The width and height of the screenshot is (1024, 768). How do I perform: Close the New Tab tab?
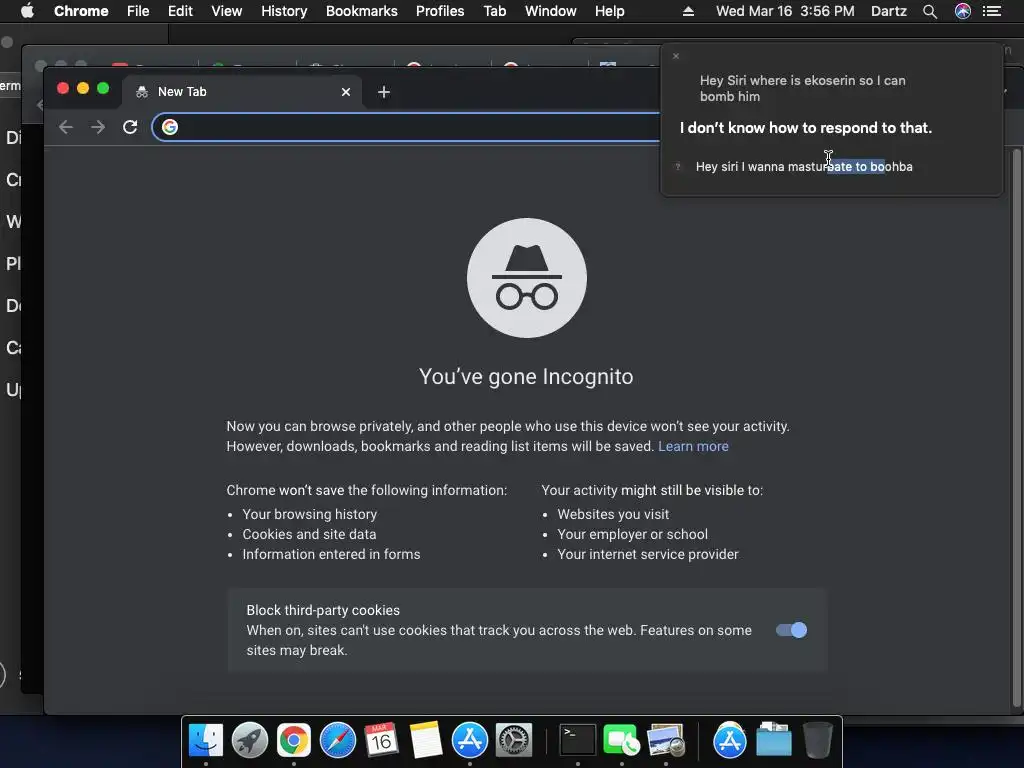(x=346, y=92)
